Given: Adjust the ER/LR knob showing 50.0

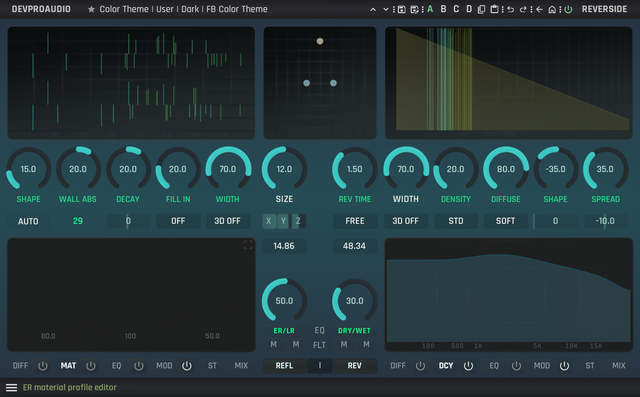Looking at the screenshot, I should pyautogui.click(x=284, y=301).
